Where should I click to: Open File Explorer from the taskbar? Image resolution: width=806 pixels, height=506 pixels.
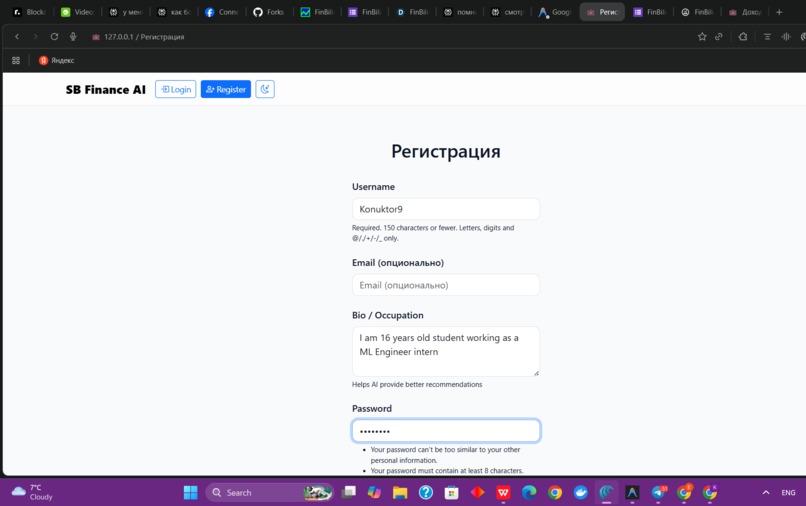[400, 492]
